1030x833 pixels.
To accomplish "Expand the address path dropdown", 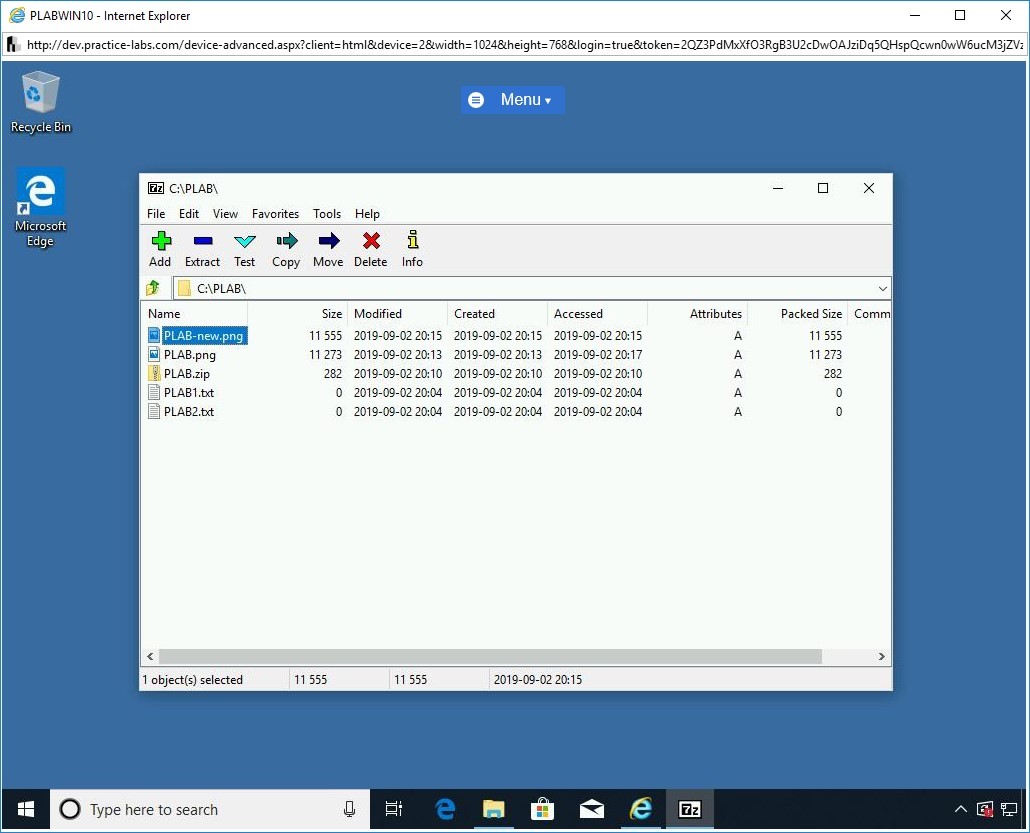I will [882, 288].
